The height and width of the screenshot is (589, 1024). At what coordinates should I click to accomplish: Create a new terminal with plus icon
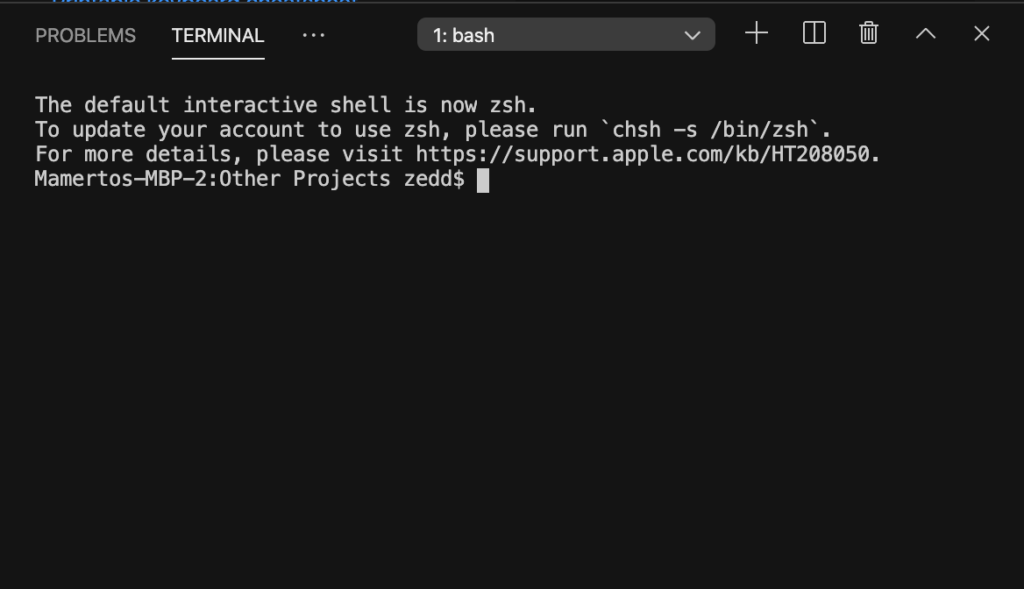point(756,33)
